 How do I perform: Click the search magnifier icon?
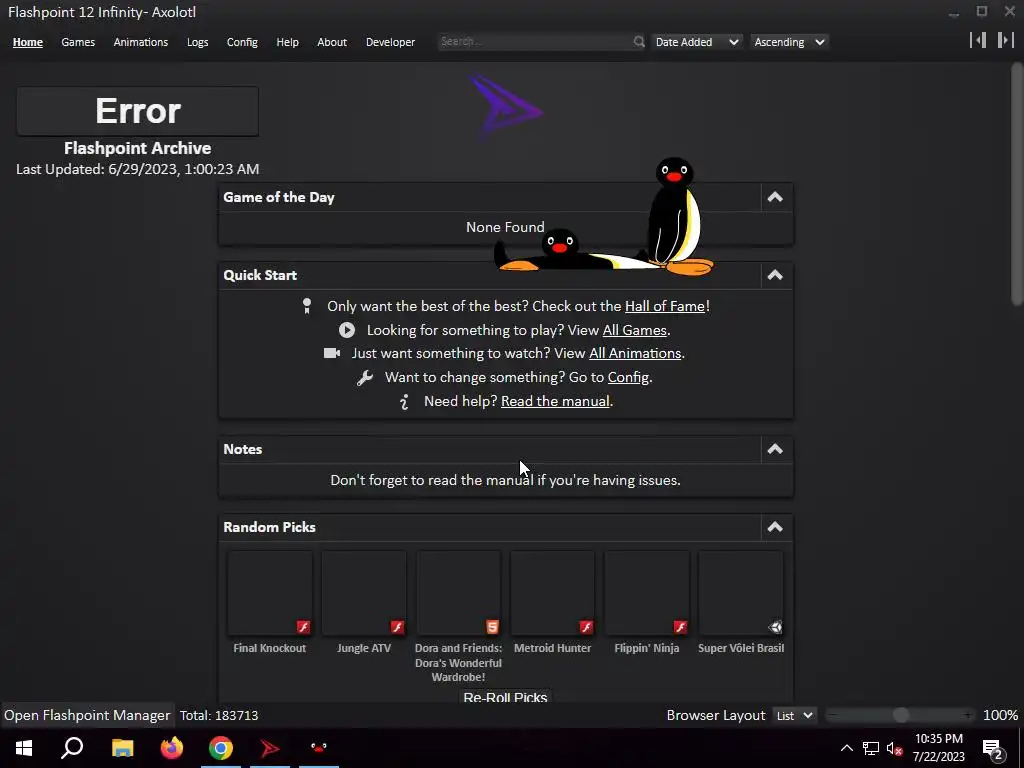coord(639,42)
